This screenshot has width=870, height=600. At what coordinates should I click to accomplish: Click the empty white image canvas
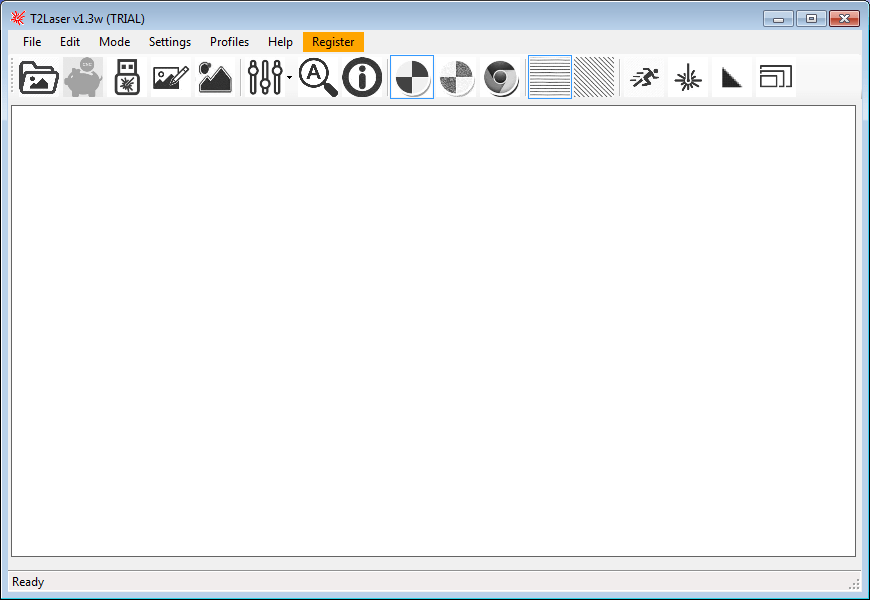pos(433,330)
